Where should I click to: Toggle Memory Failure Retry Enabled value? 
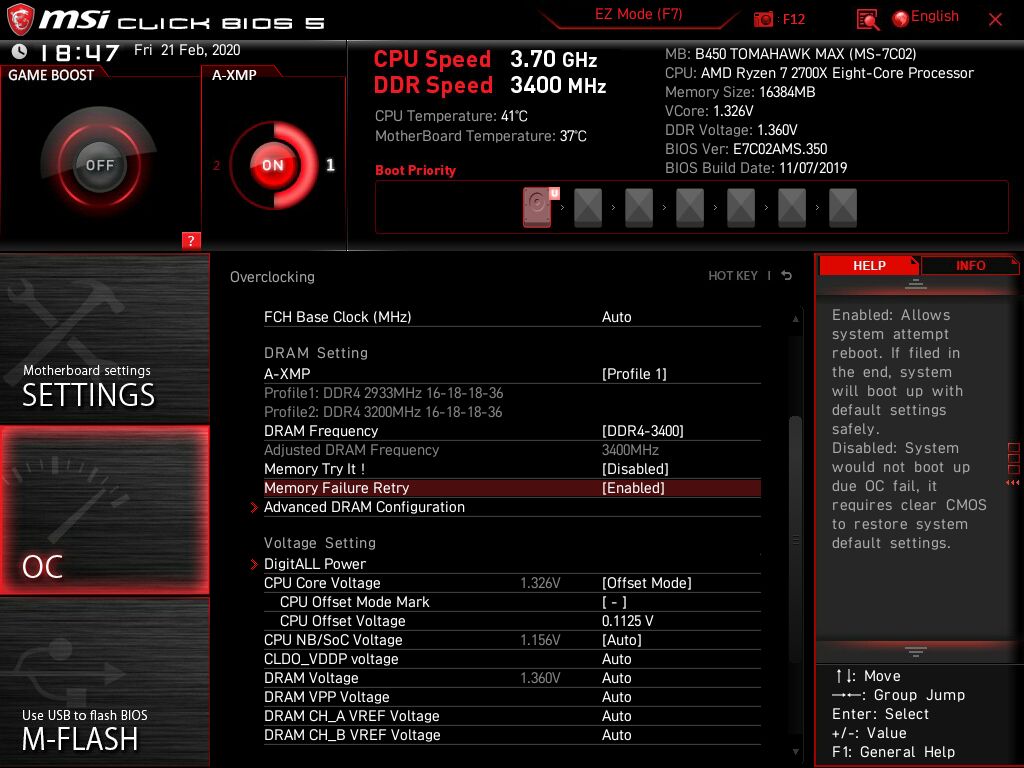coord(633,488)
